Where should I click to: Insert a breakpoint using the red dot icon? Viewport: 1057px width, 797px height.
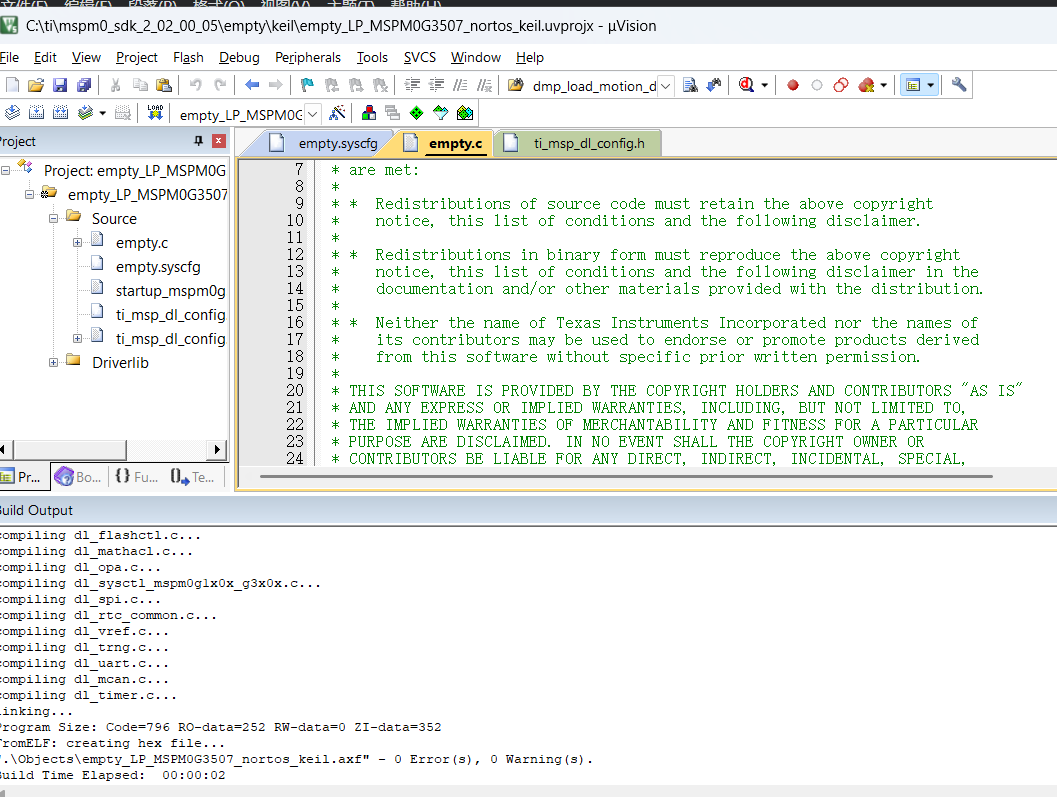pos(793,85)
